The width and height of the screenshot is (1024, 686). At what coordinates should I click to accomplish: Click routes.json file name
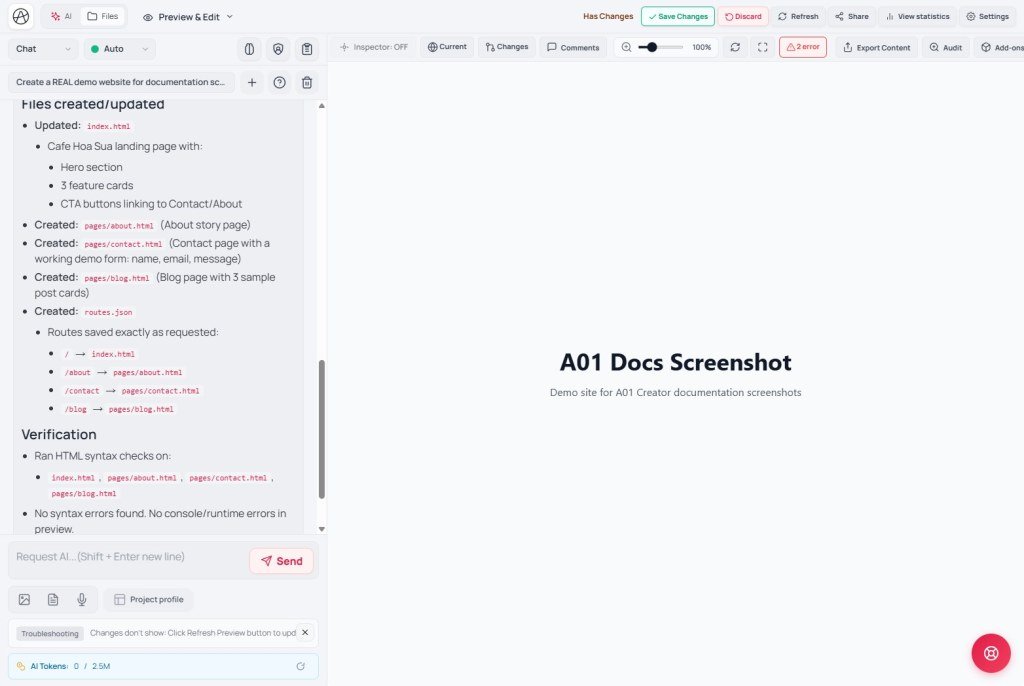pos(108,312)
